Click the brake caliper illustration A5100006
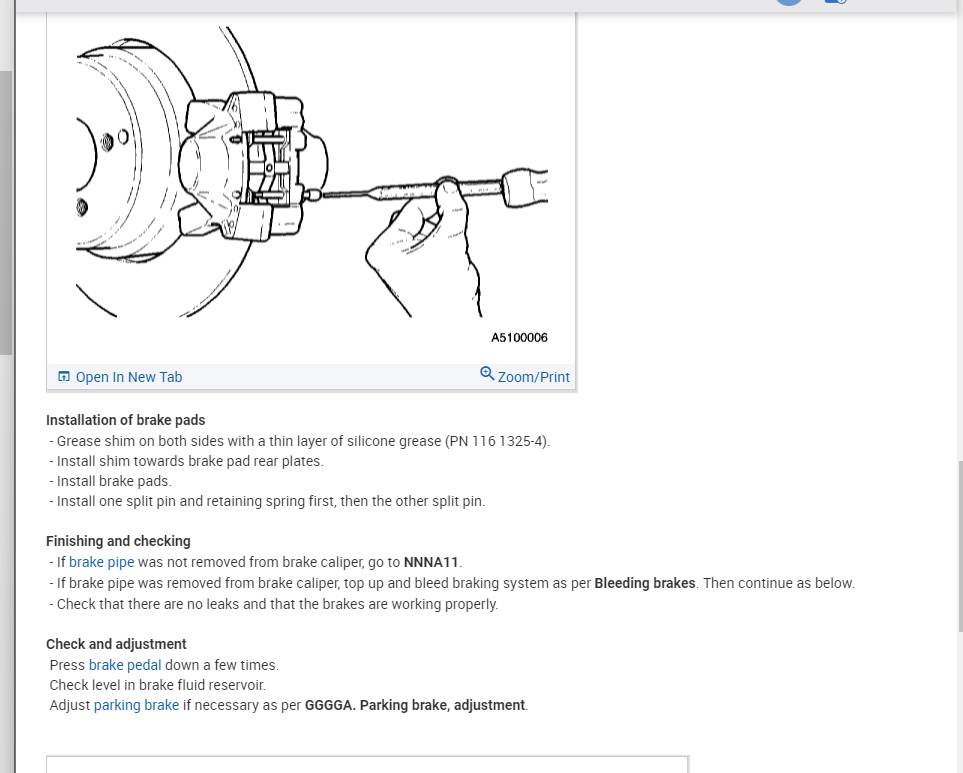The height and width of the screenshot is (773, 963). point(311,172)
